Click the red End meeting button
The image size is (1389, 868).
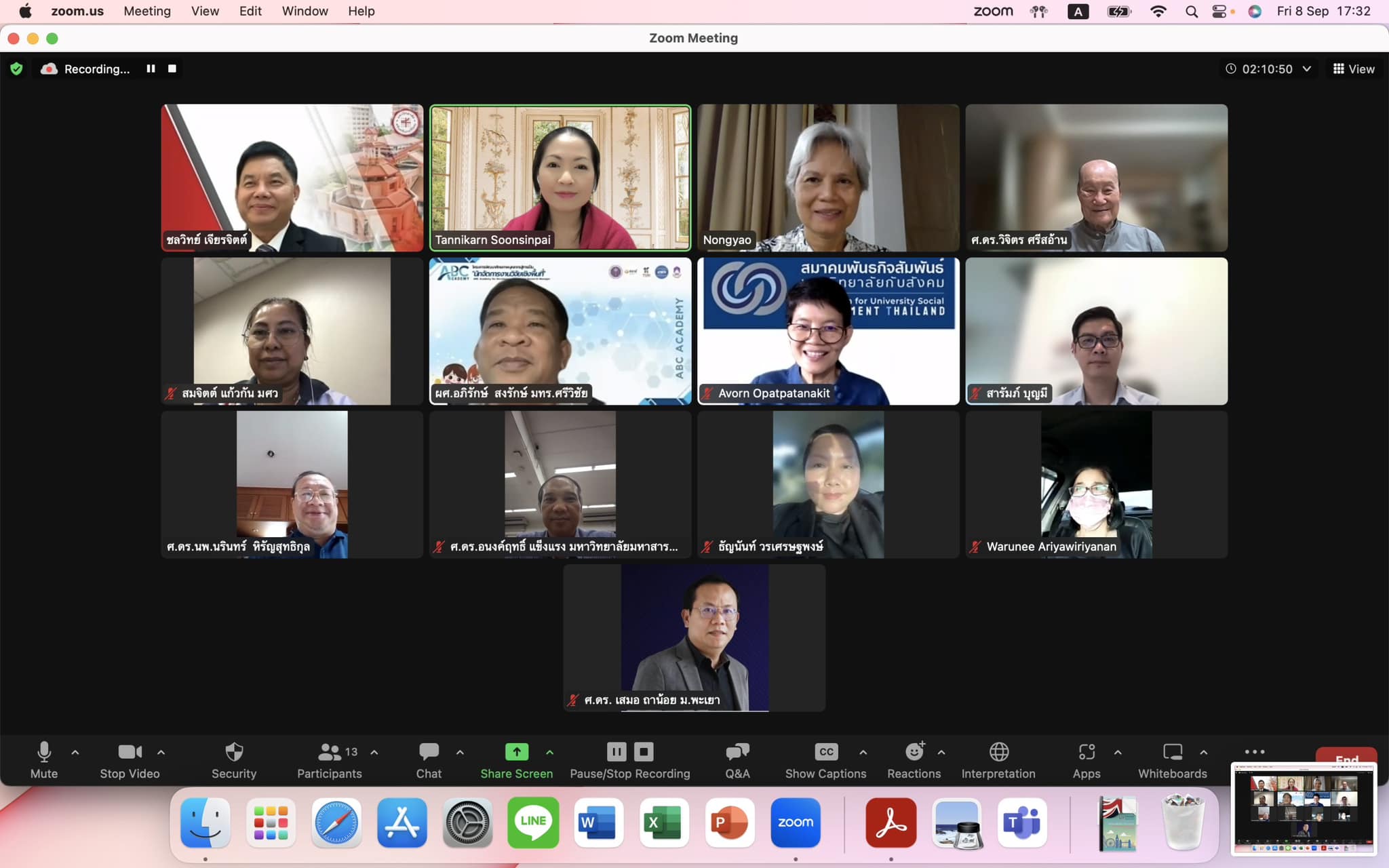click(x=1346, y=755)
